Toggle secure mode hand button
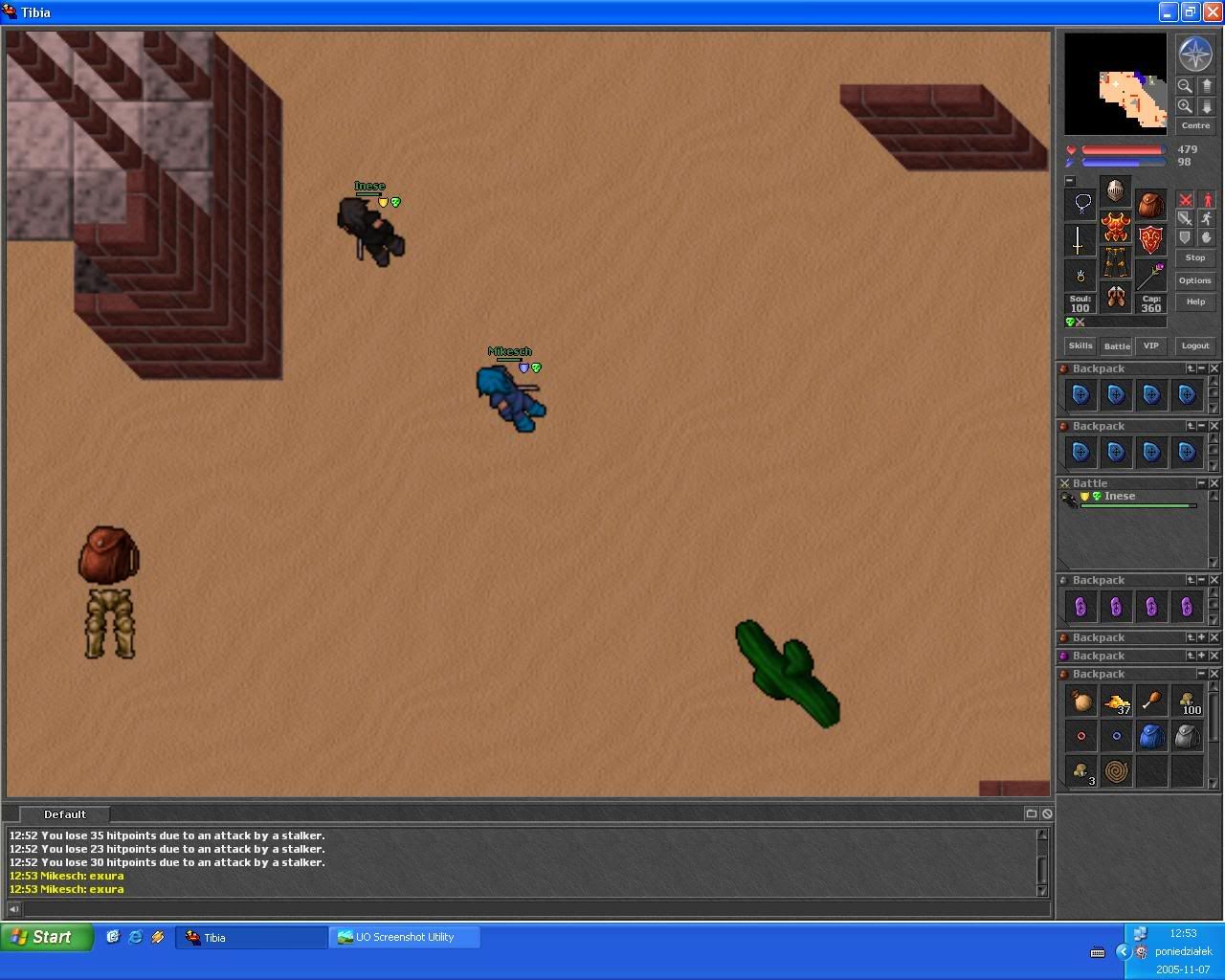1225x980 pixels. 1207,237
